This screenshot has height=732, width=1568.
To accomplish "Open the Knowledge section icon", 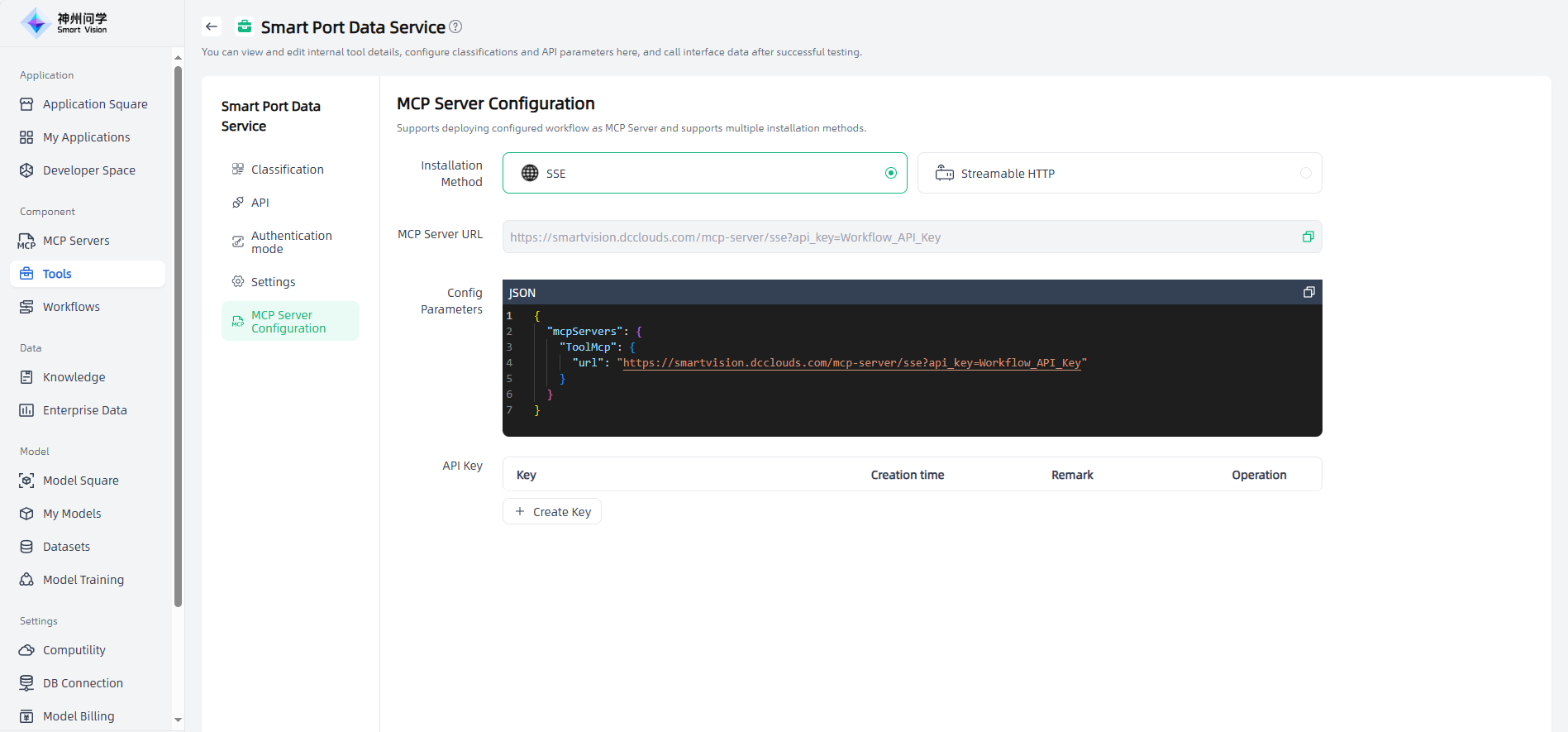I will pyautogui.click(x=26, y=377).
